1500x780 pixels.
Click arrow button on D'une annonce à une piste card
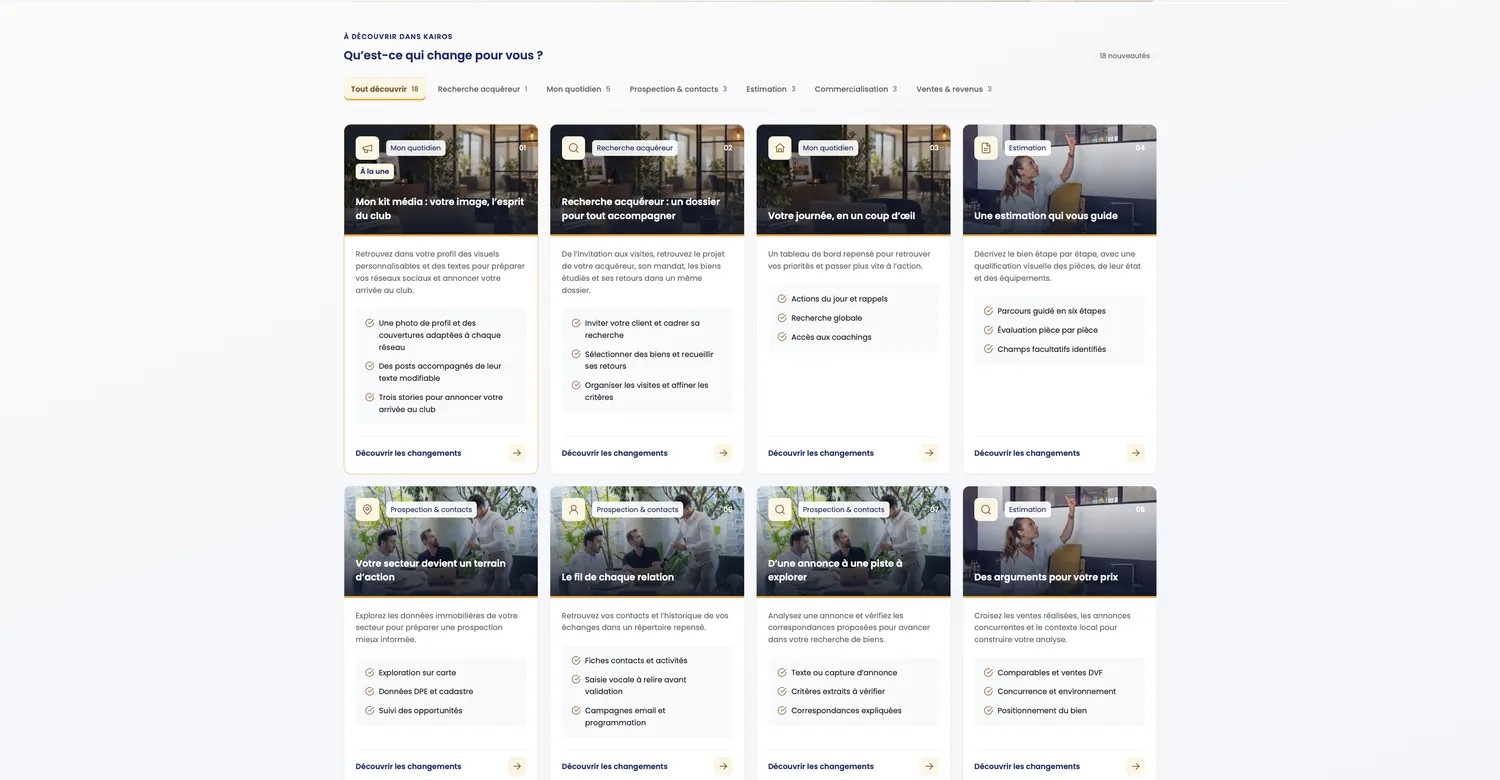pos(930,767)
